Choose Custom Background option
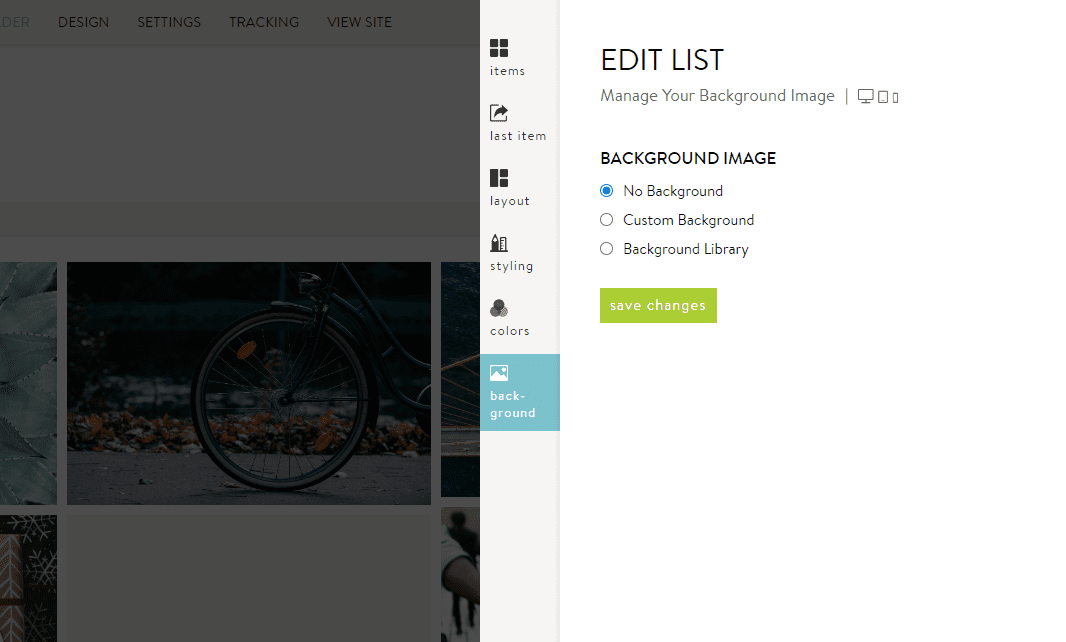Viewport: 1066px width, 642px height. pyautogui.click(x=606, y=219)
